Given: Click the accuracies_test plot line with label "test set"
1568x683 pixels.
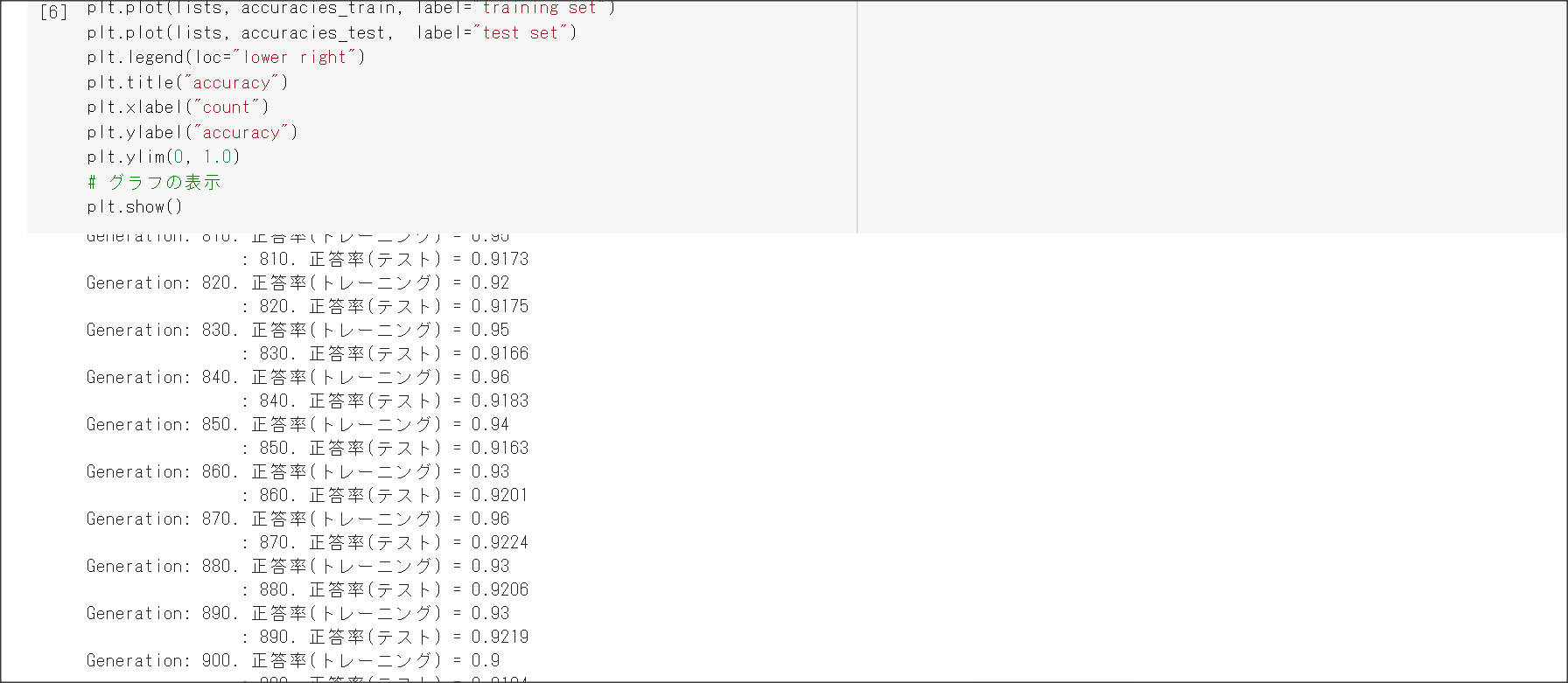Looking at the screenshot, I should 332,33.
